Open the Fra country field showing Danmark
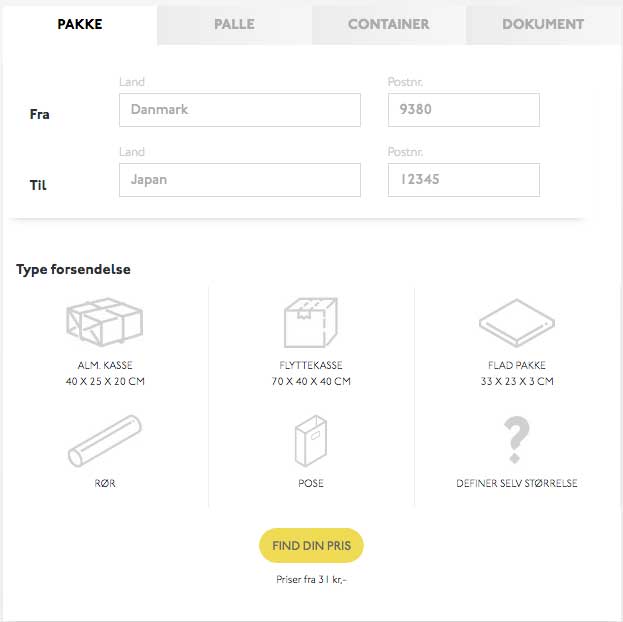 point(239,110)
